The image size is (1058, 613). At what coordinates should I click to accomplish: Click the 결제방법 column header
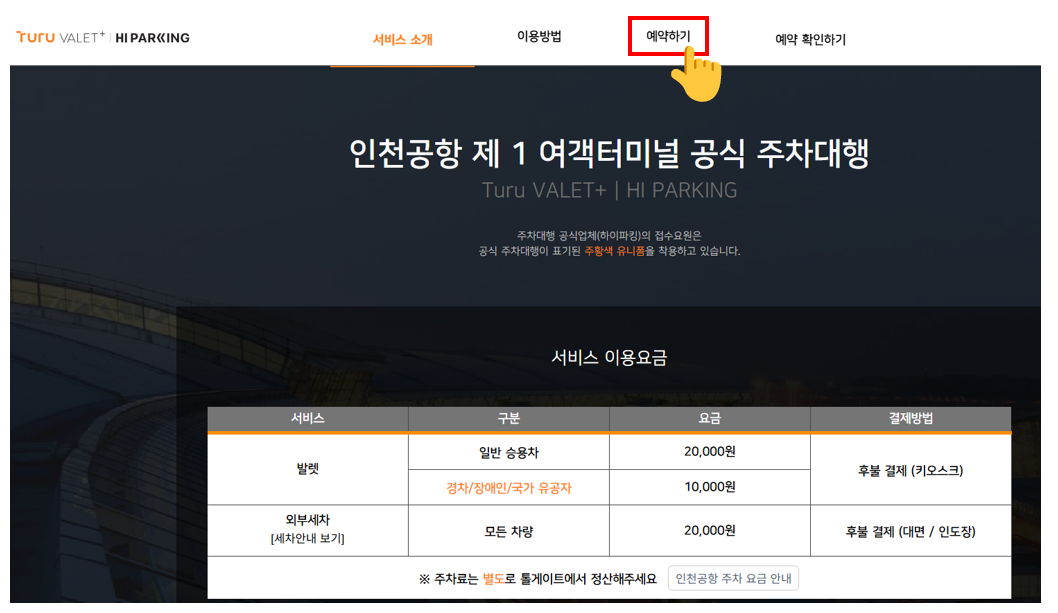[x=911, y=419]
